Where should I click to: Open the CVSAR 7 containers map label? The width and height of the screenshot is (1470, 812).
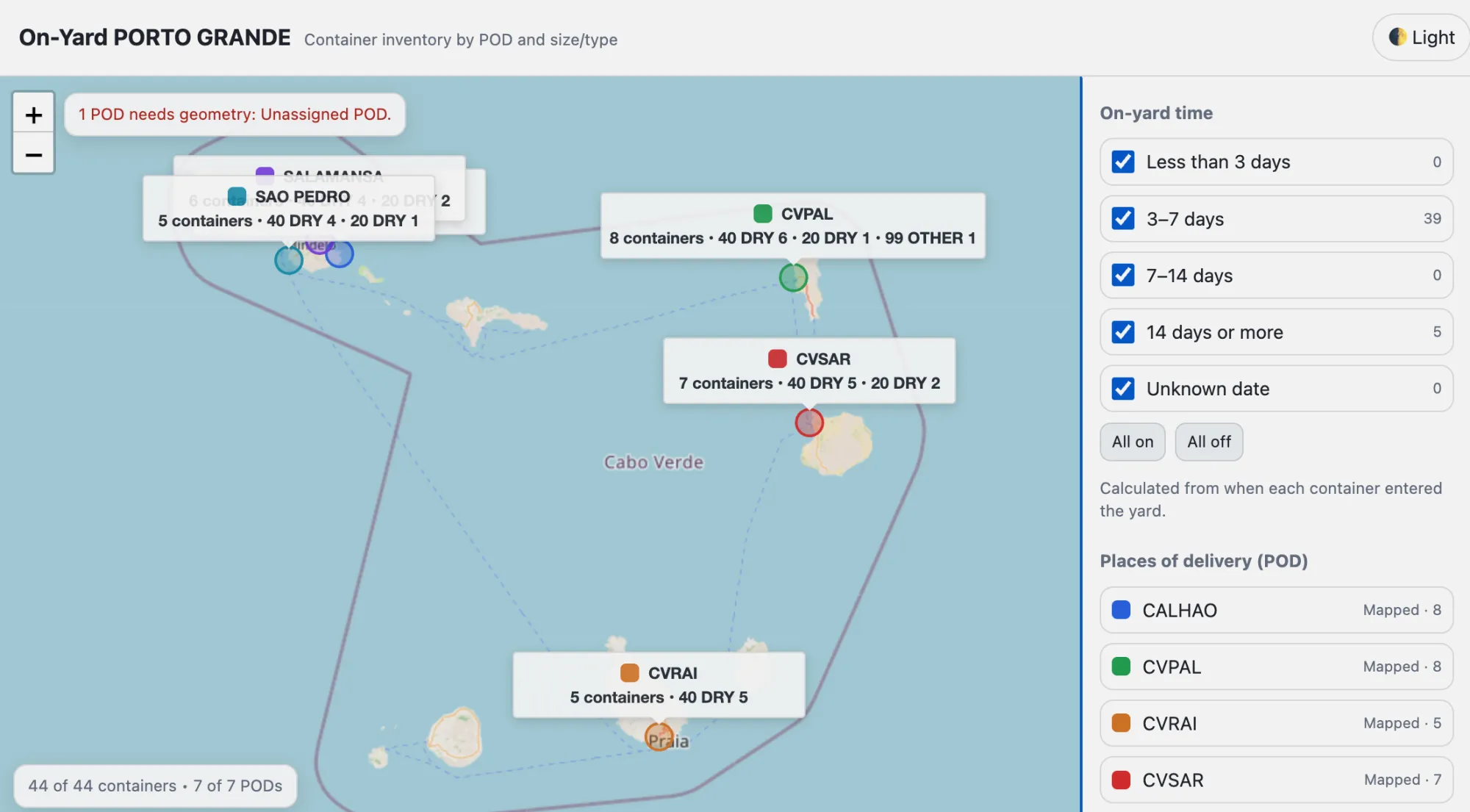click(809, 370)
